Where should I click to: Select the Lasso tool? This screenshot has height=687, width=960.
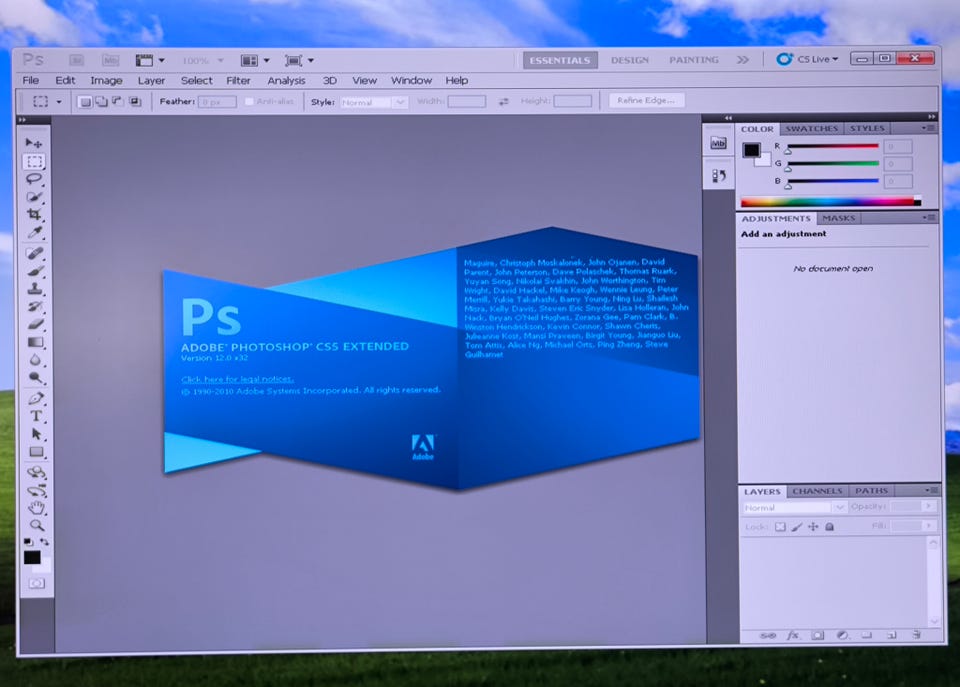34,179
